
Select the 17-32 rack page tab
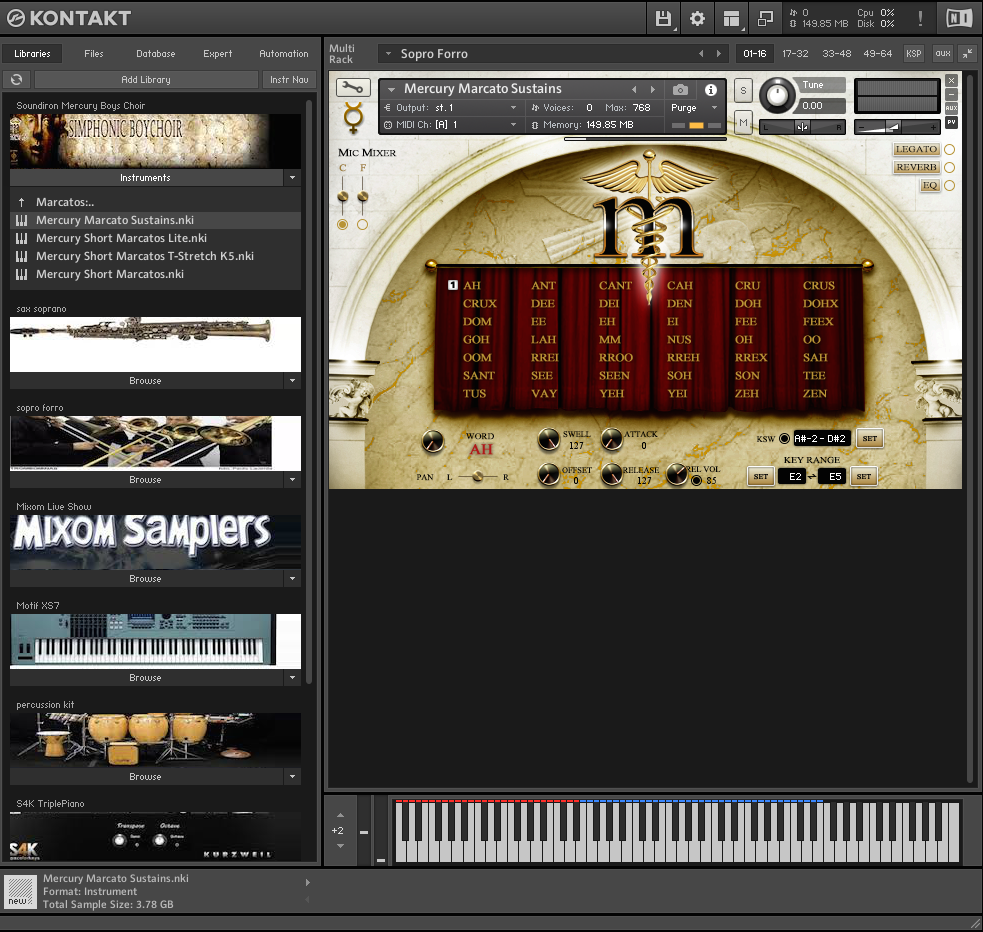tap(795, 54)
